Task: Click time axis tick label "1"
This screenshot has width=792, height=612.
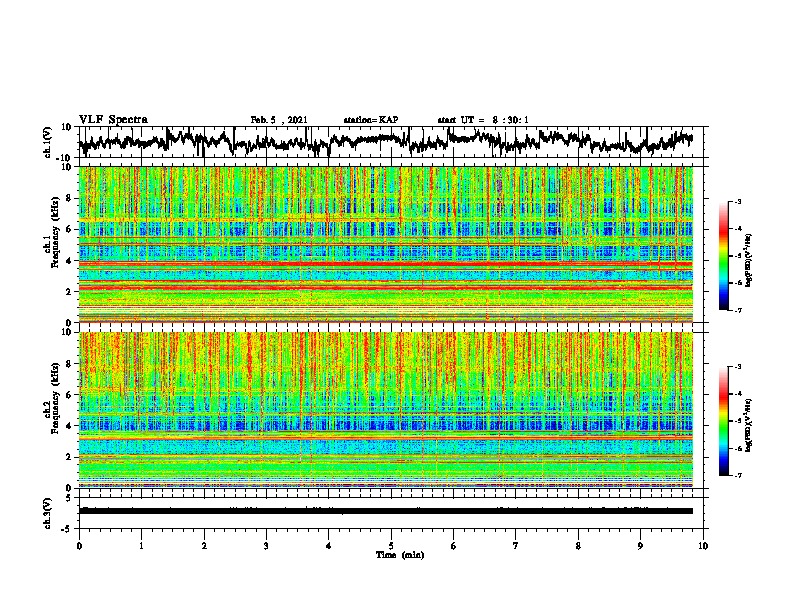Action: 141,546
